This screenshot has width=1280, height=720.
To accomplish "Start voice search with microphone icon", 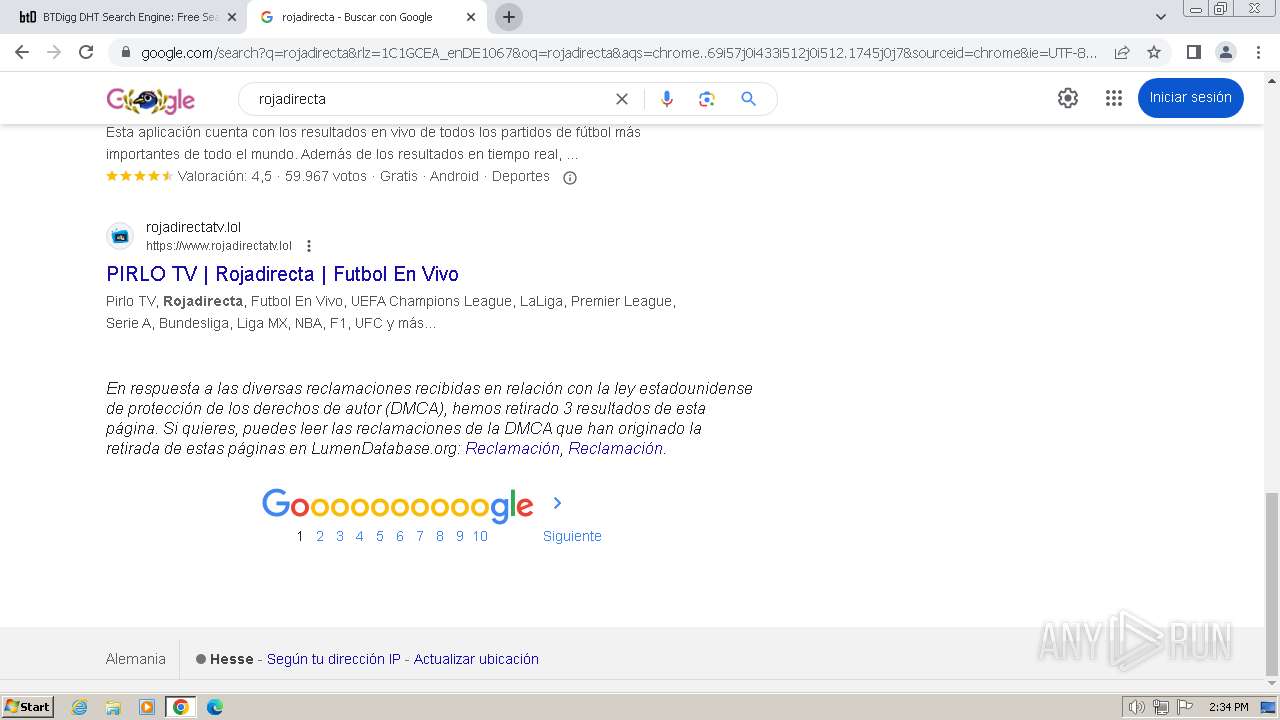I will [x=667, y=99].
